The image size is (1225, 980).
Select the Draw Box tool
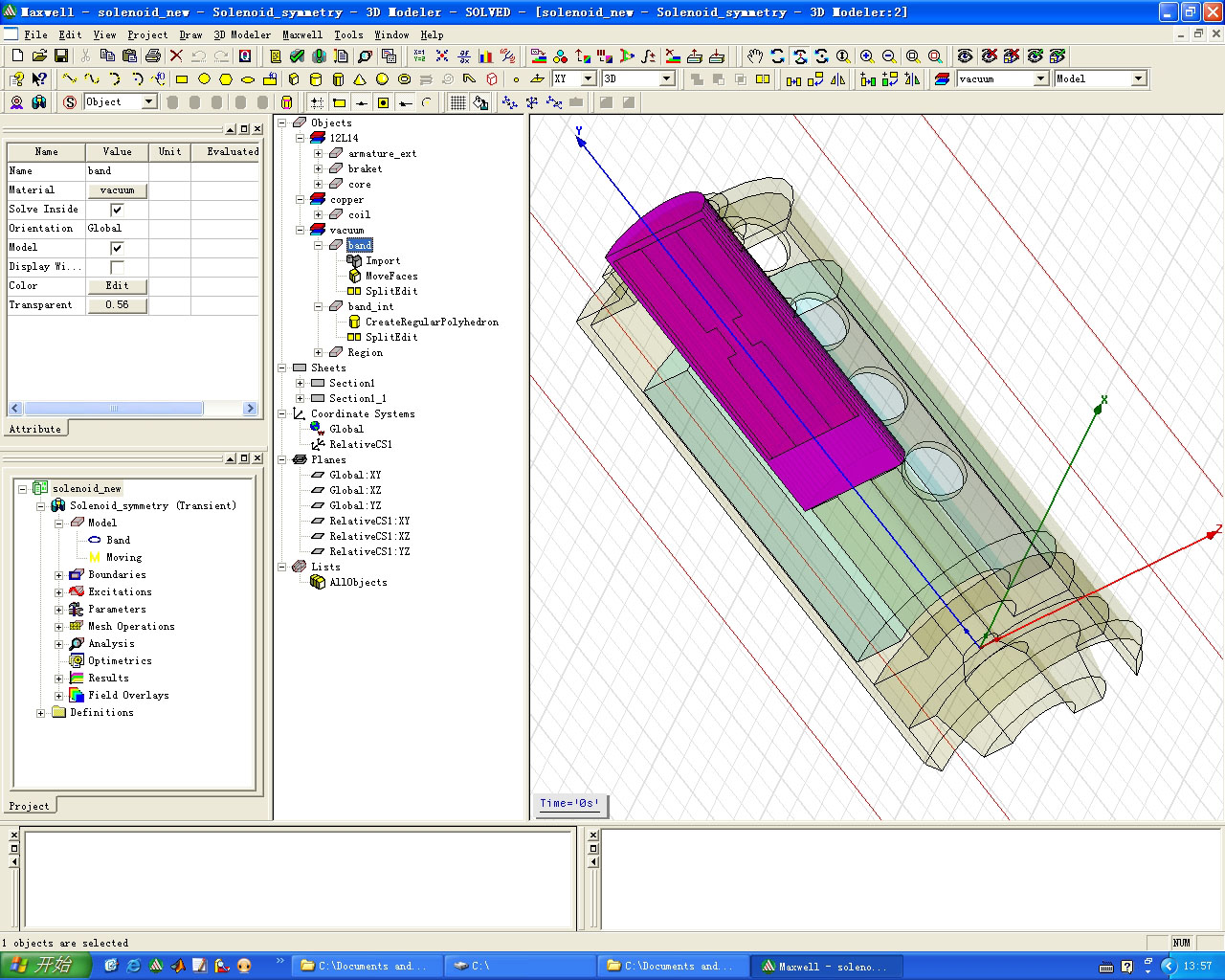294,79
